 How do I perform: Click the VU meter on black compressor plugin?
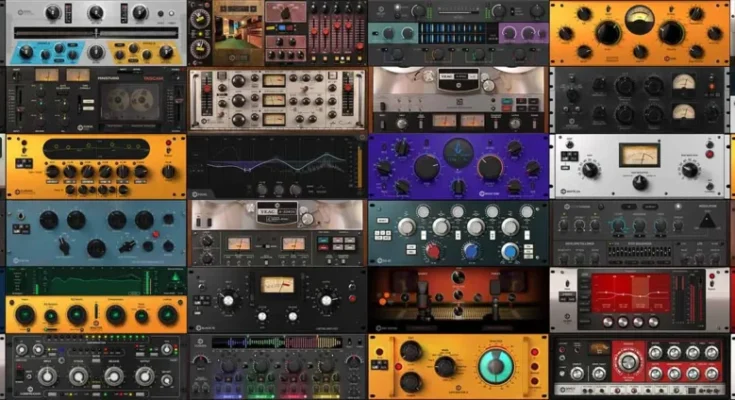tap(277, 284)
